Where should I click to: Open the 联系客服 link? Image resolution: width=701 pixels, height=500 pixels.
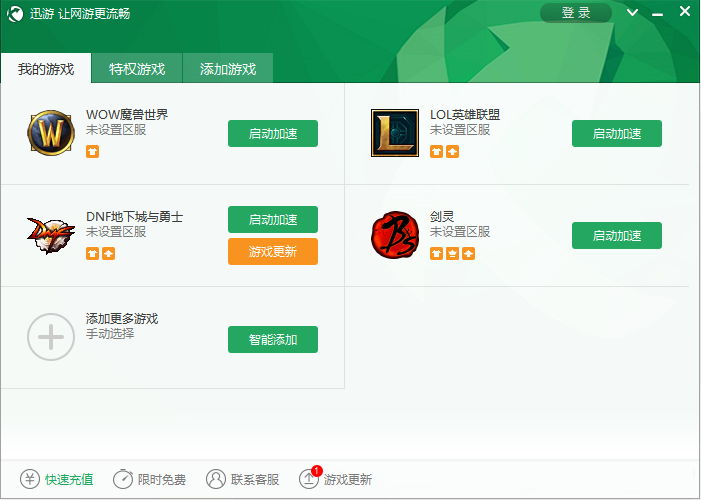255,480
